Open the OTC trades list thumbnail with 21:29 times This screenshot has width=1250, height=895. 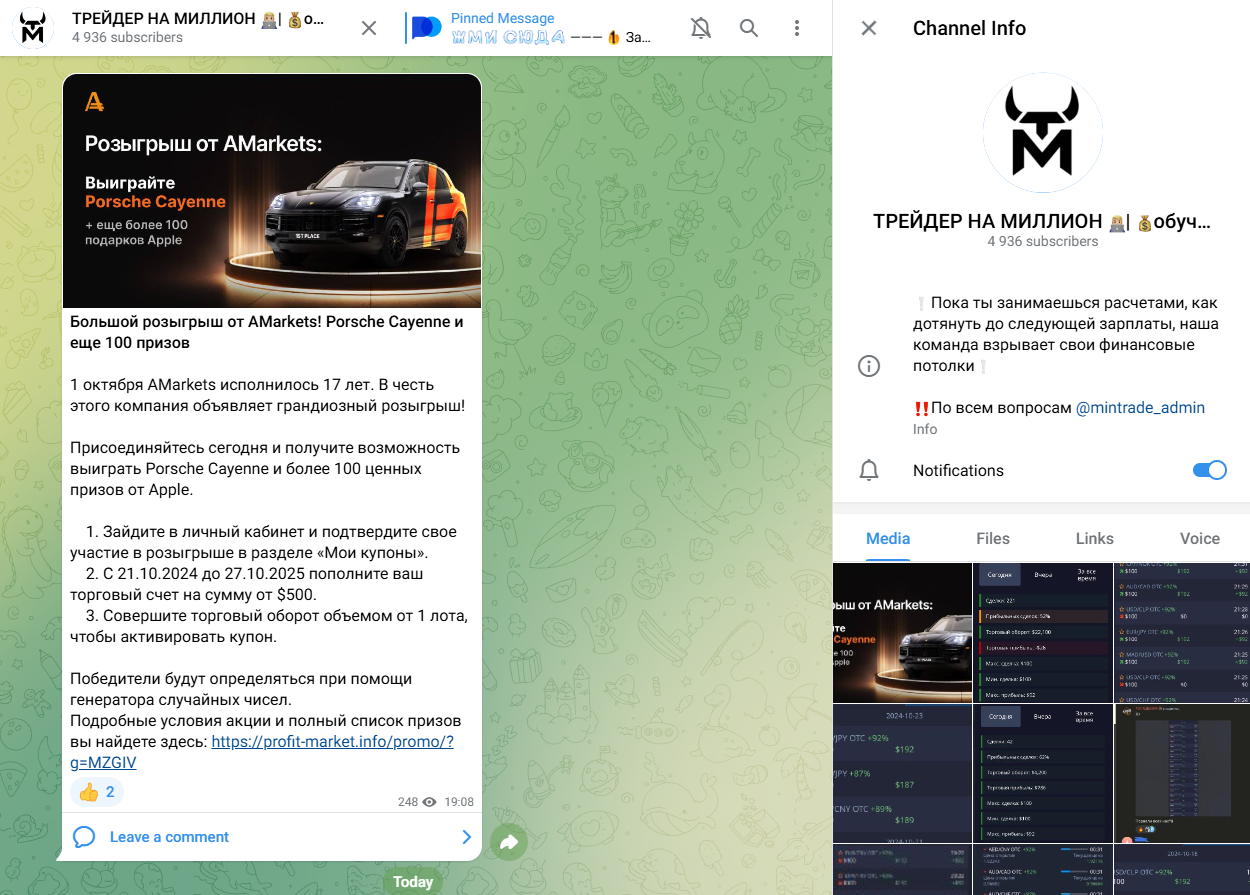click(x=1182, y=632)
